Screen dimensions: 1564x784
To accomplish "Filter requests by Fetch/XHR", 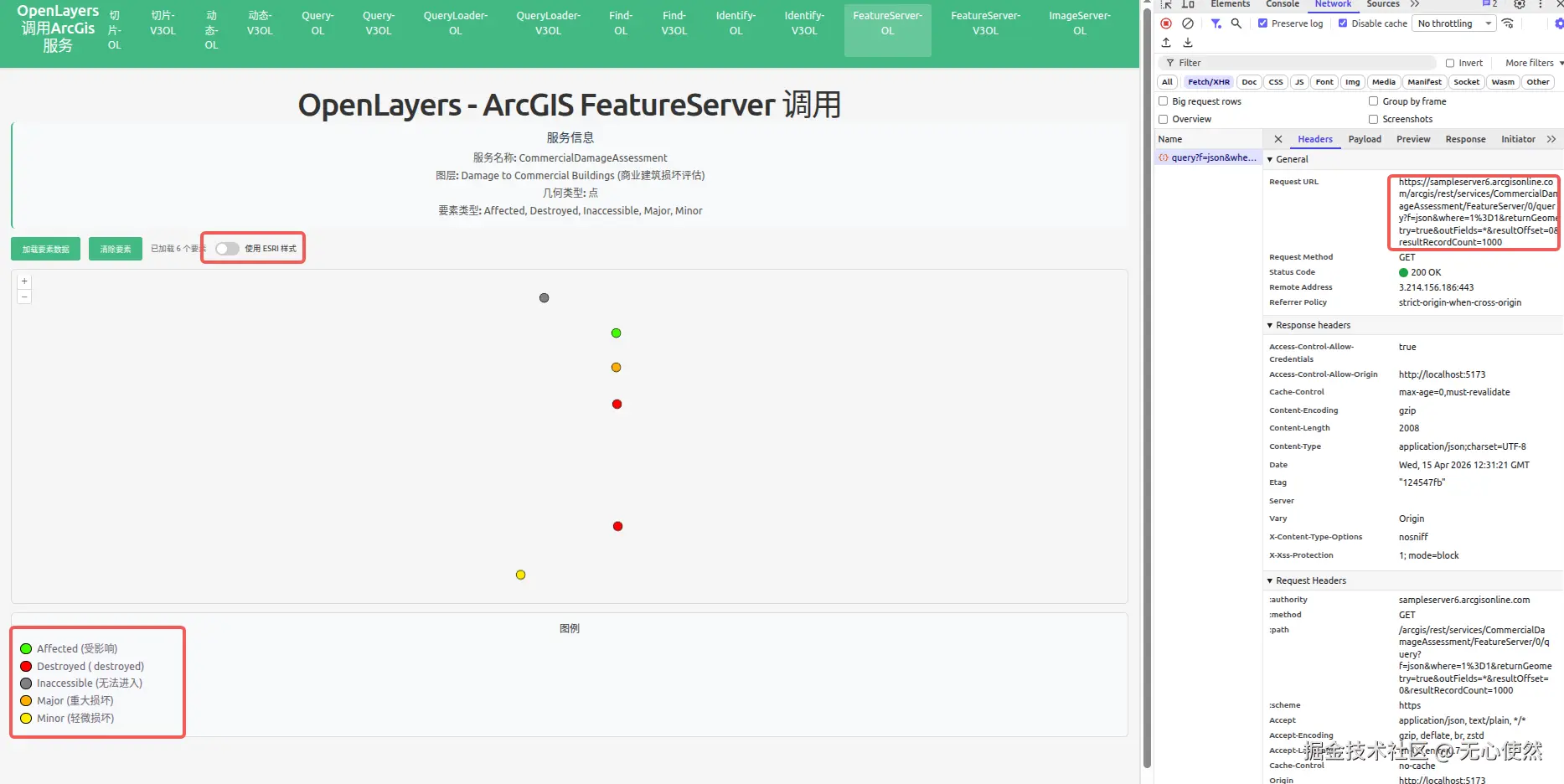I will (x=1209, y=82).
